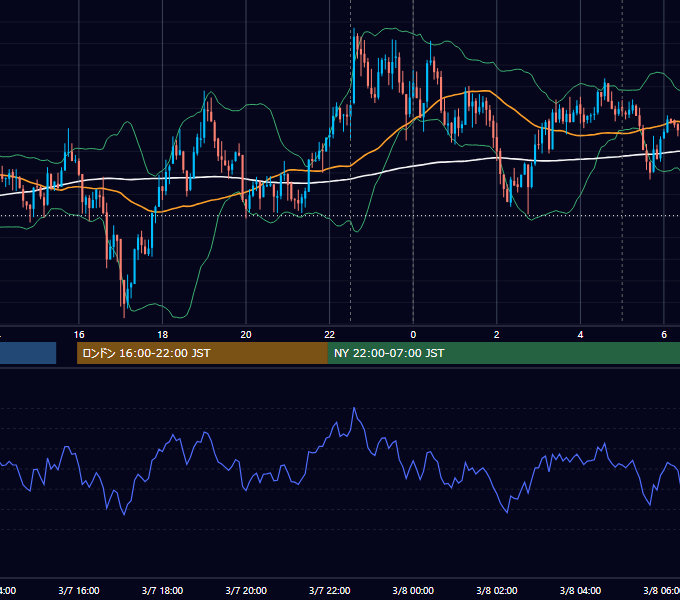This screenshot has height=600, width=680.
Task: Click the 3/8 04:00 time label
Action: pos(580,590)
